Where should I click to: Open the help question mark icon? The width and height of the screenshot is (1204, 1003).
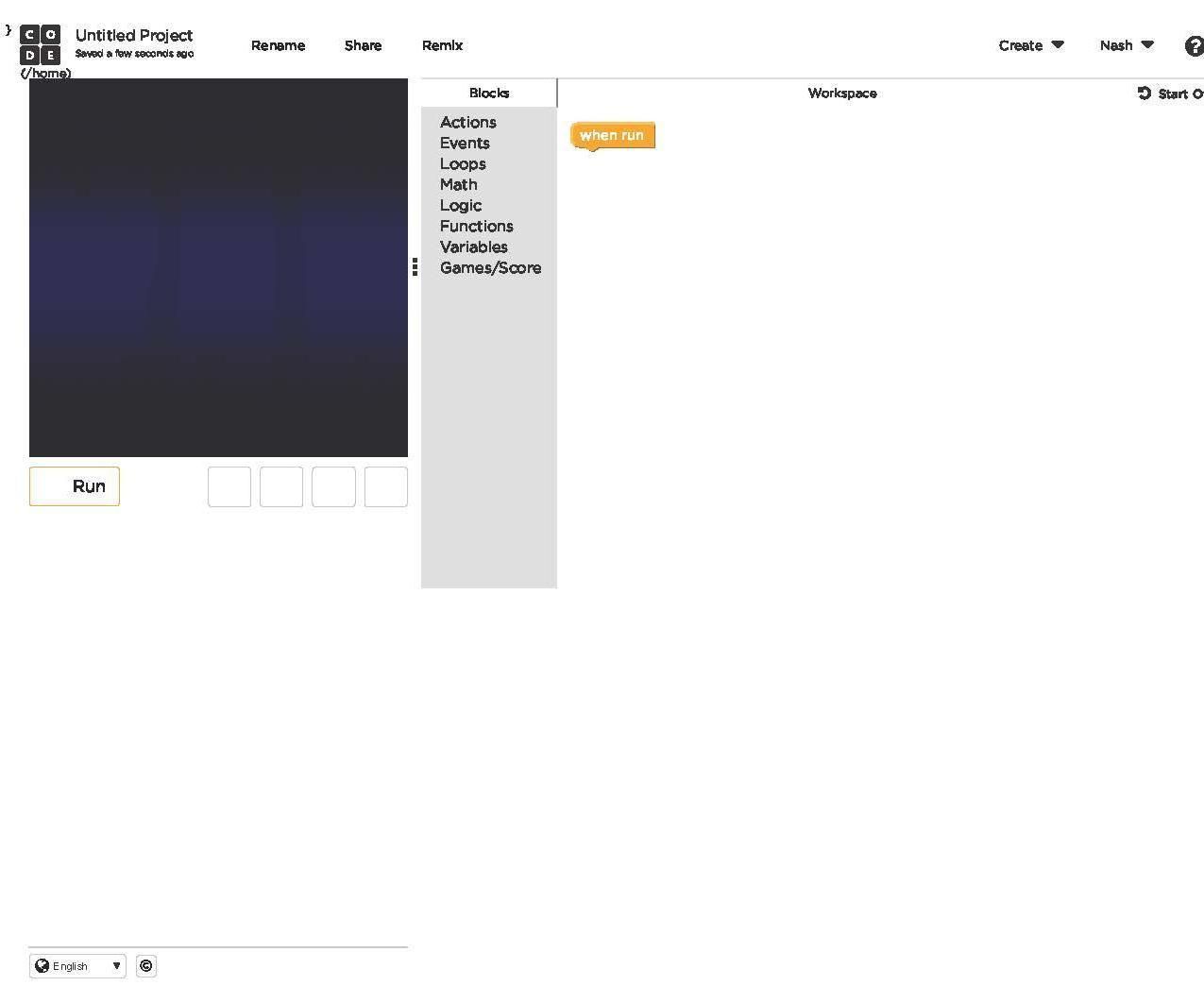point(1194,45)
